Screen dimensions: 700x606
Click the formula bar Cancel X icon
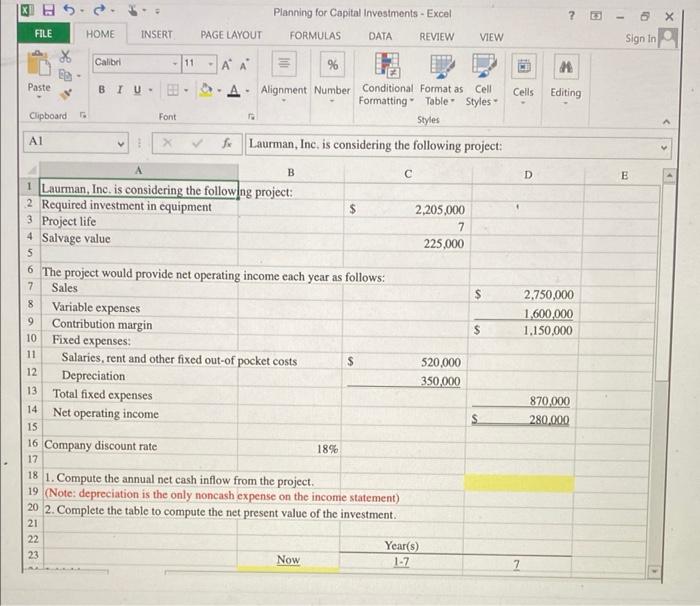tap(167, 142)
